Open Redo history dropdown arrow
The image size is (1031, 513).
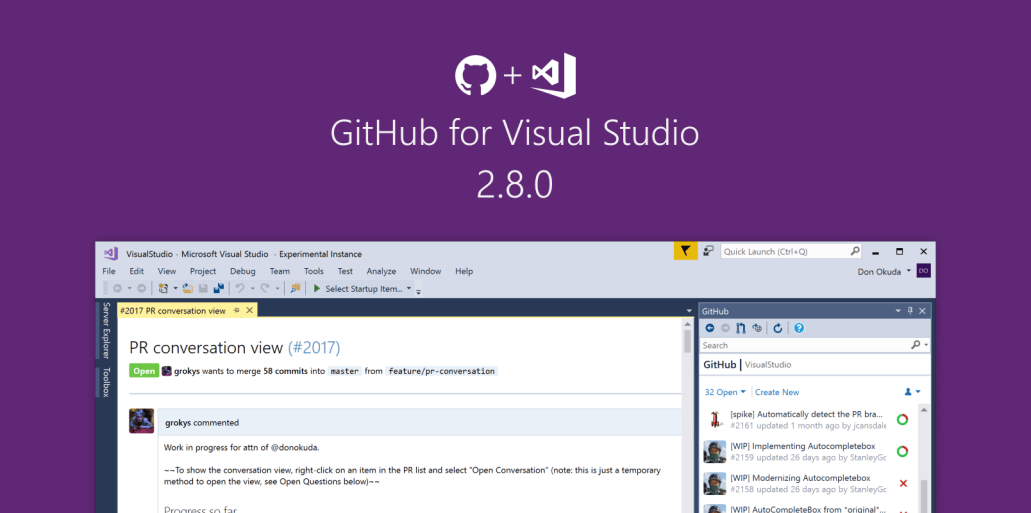click(x=277, y=288)
